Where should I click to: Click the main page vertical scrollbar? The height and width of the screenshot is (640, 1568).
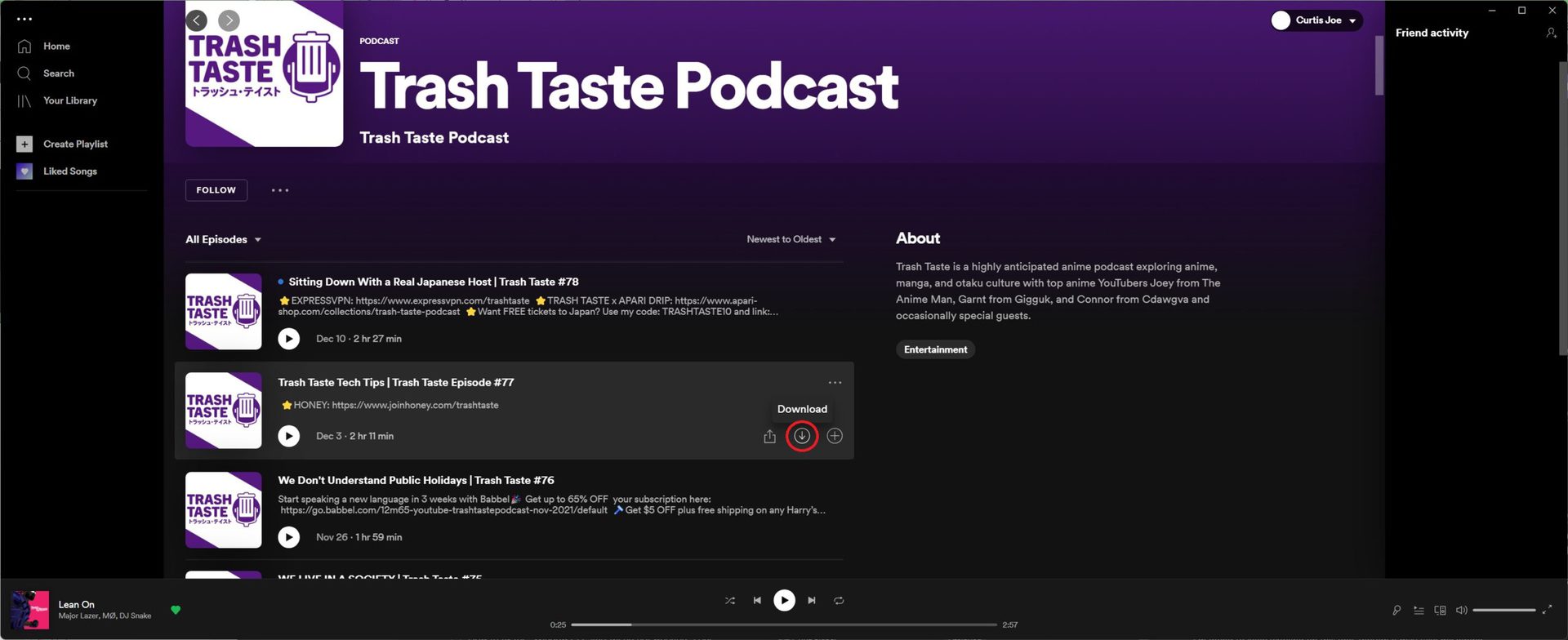click(1379, 65)
